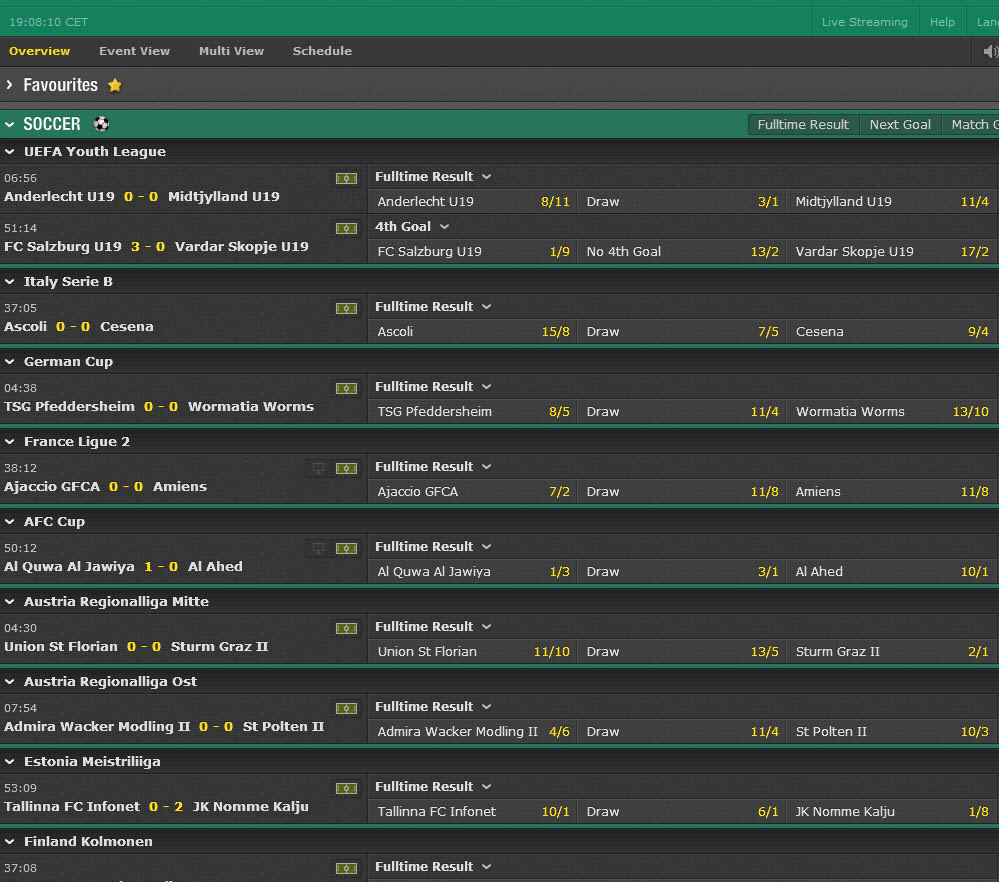Open the Schedule tab
The width and height of the screenshot is (999, 882).
point(322,51)
